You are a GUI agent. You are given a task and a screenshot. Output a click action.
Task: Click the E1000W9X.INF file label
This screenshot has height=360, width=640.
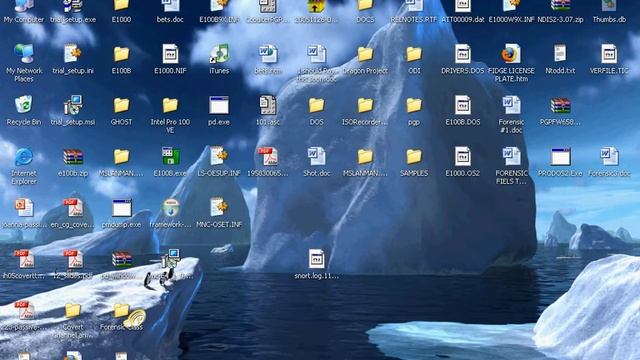click(511, 19)
